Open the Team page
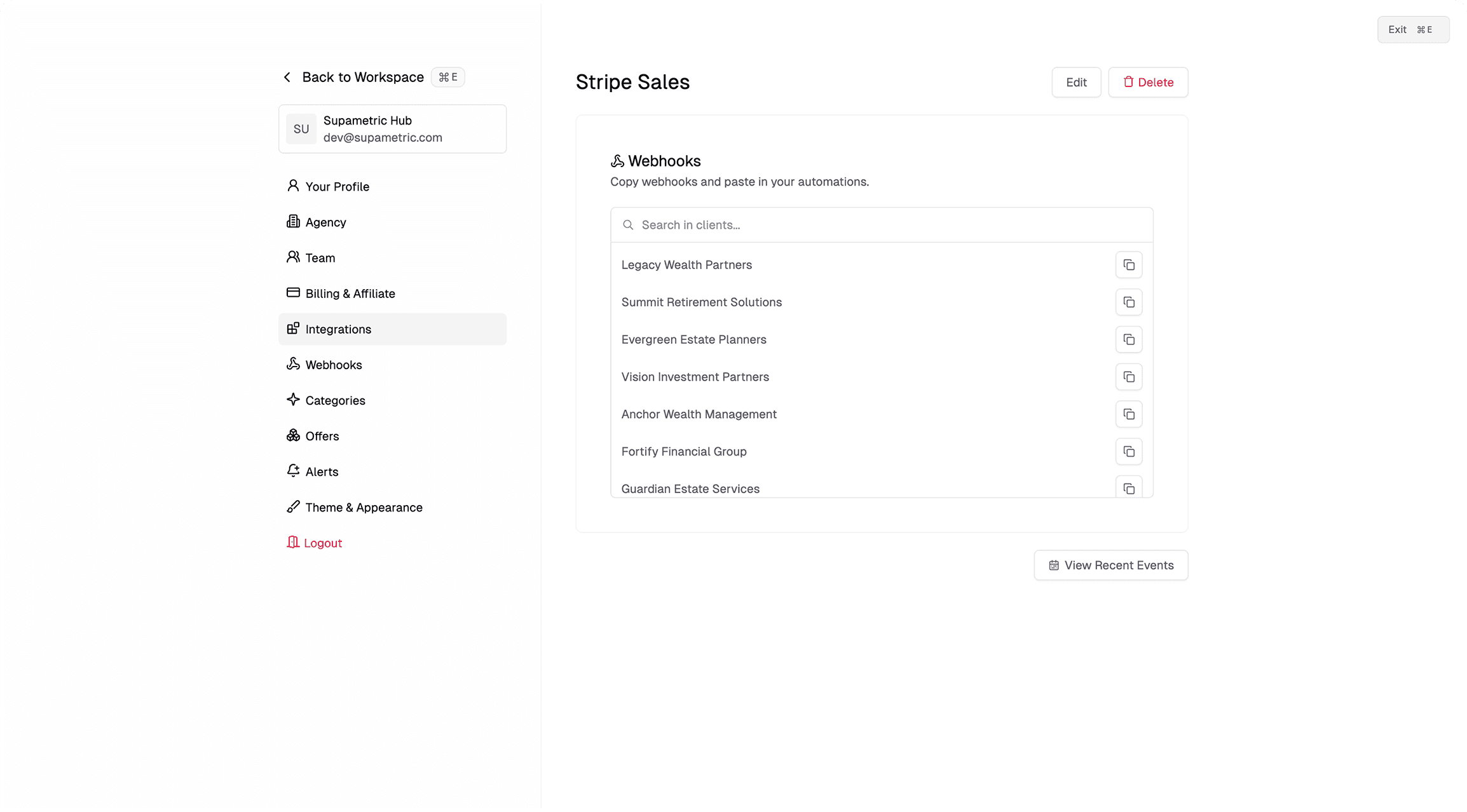Image resolution: width=1467 pixels, height=812 pixels. (x=320, y=258)
